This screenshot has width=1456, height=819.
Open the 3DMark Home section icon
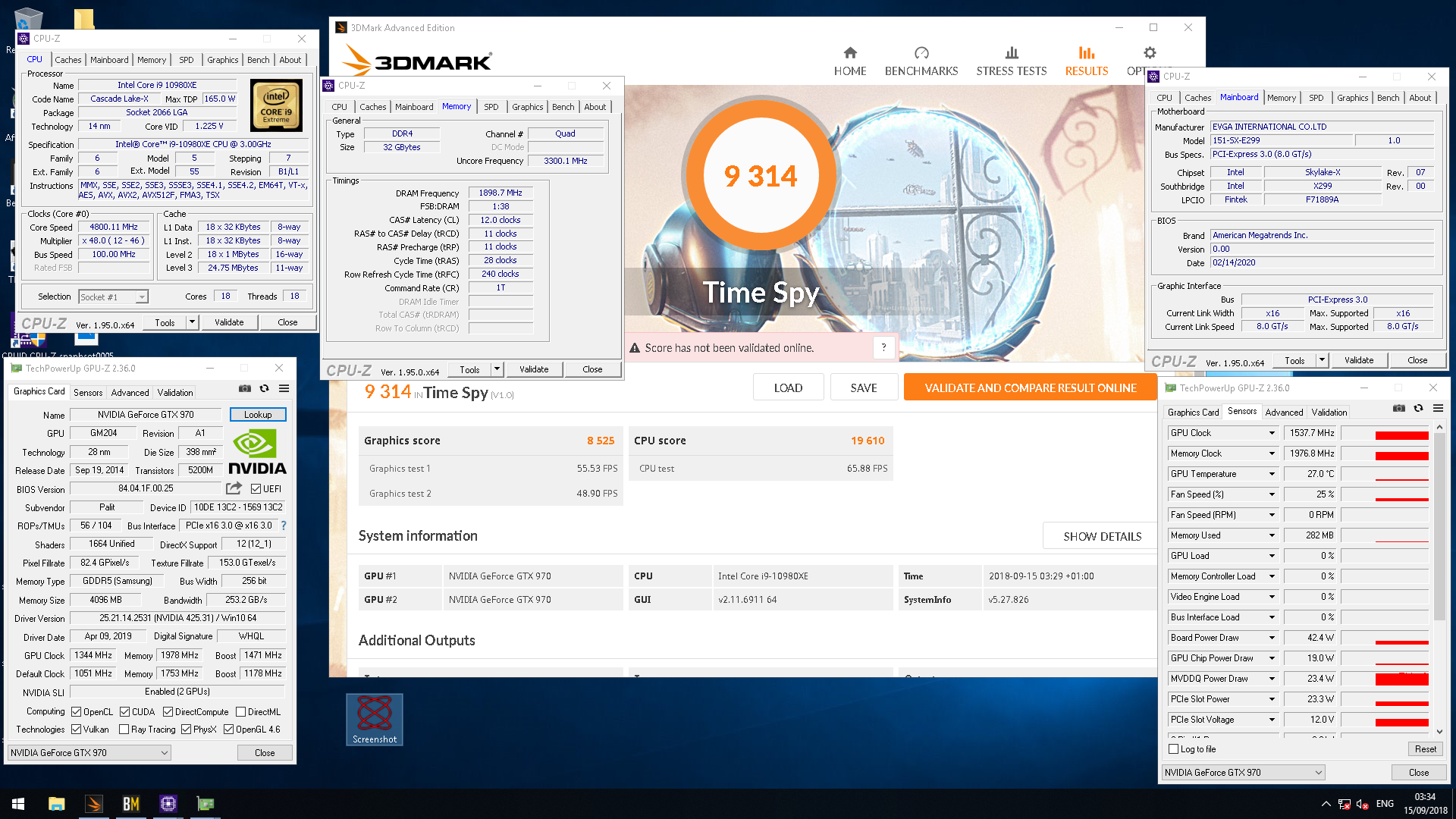point(850,53)
